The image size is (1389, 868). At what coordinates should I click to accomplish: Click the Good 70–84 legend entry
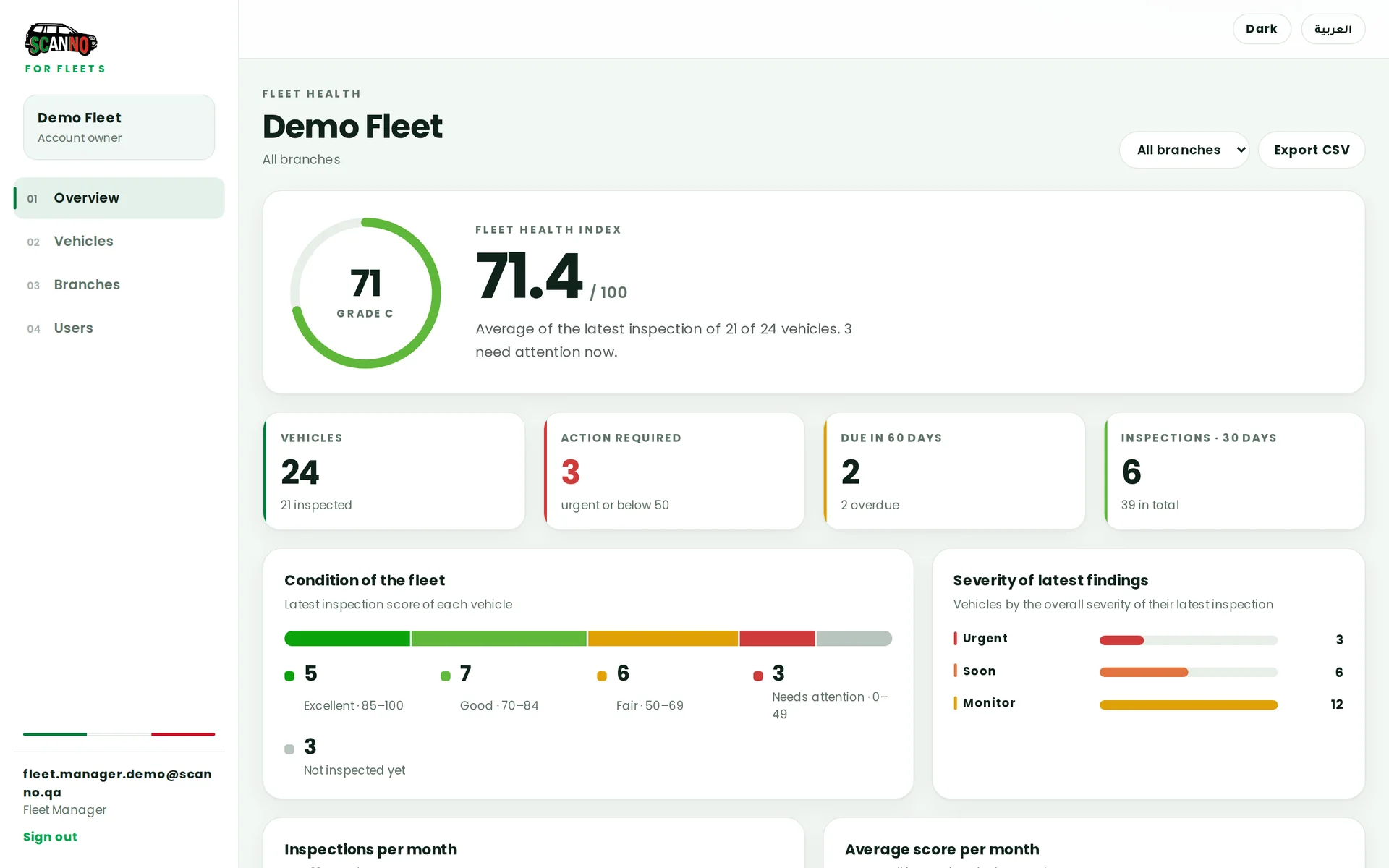[x=490, y=688]
